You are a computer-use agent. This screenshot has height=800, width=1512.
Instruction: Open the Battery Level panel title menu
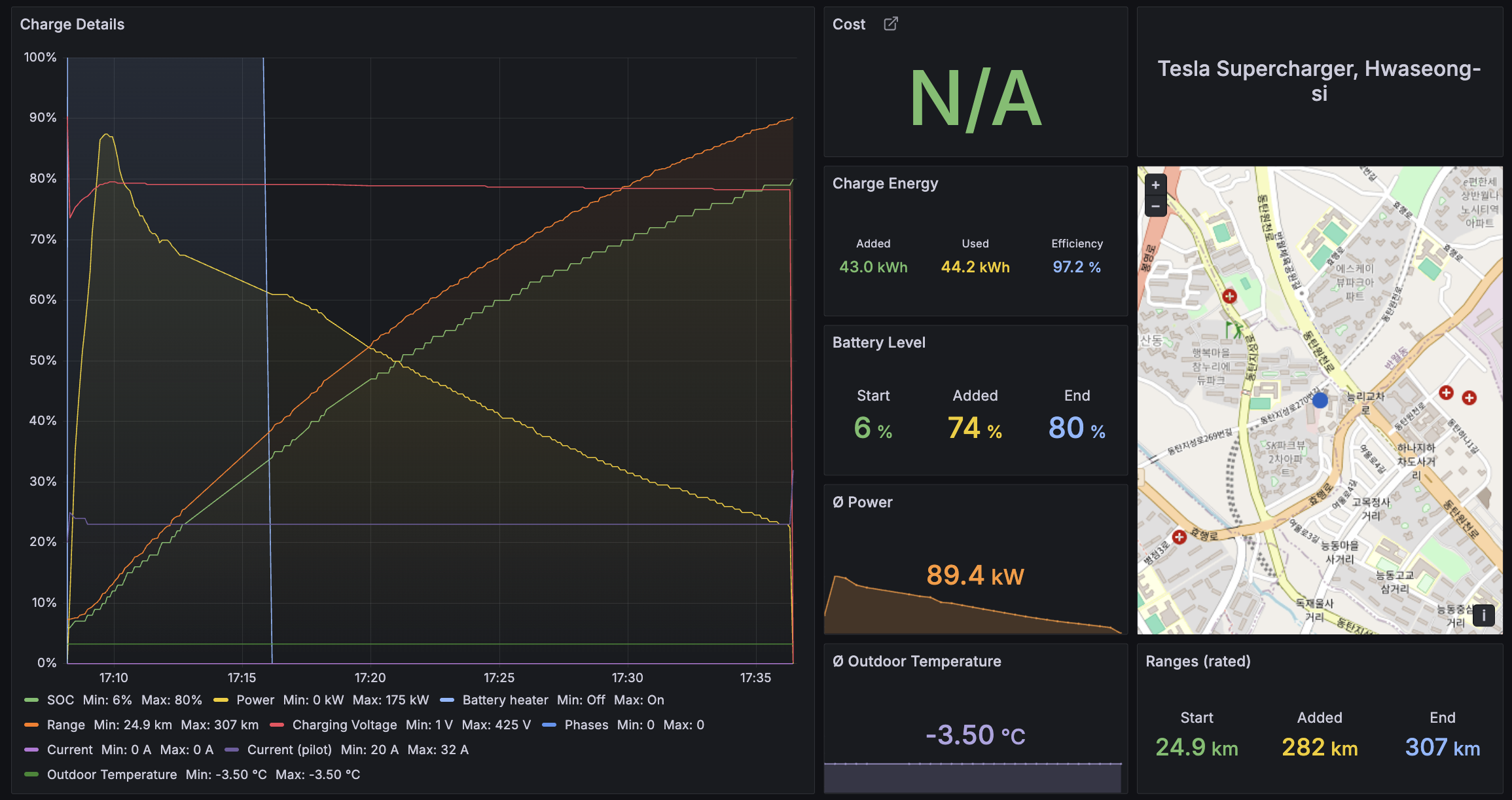(878, 342)
